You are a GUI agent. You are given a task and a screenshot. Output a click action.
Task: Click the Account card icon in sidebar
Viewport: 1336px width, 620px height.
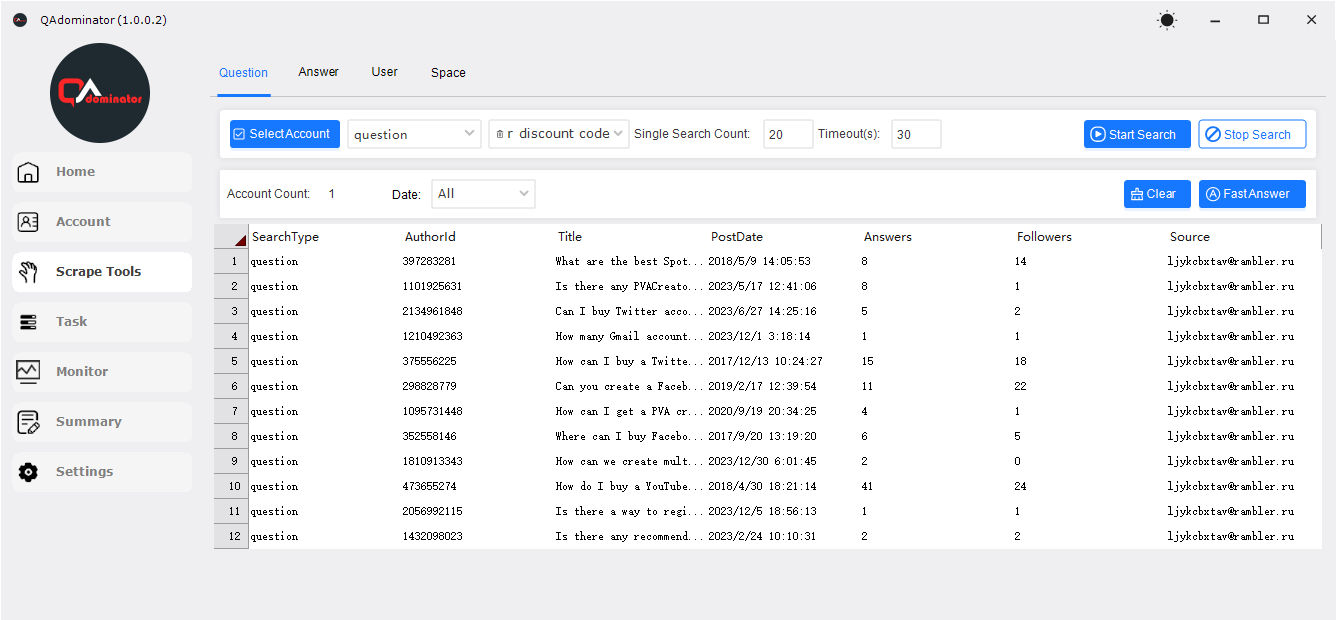[x=29, y=222]
